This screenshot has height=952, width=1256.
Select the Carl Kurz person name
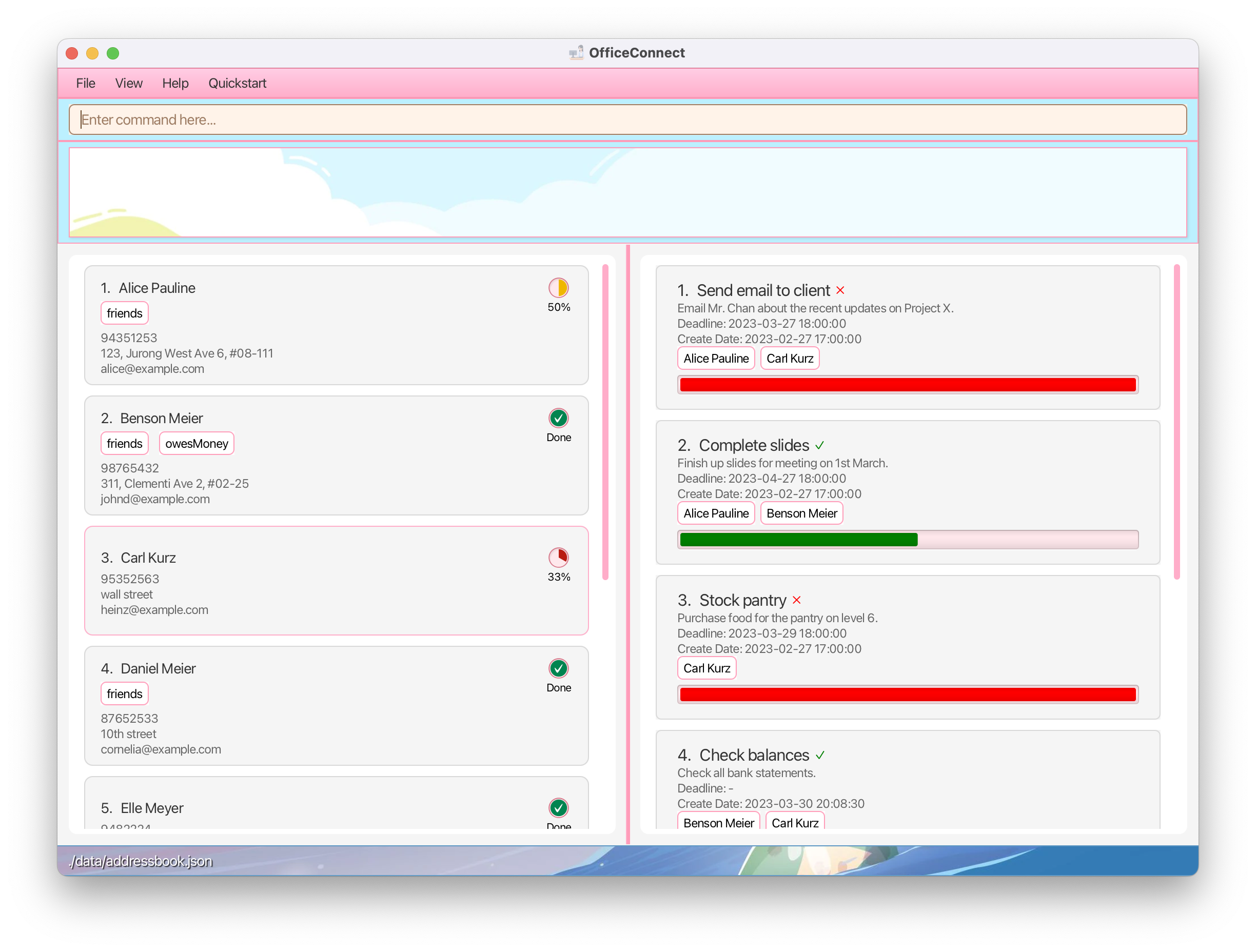click(148, 558)
